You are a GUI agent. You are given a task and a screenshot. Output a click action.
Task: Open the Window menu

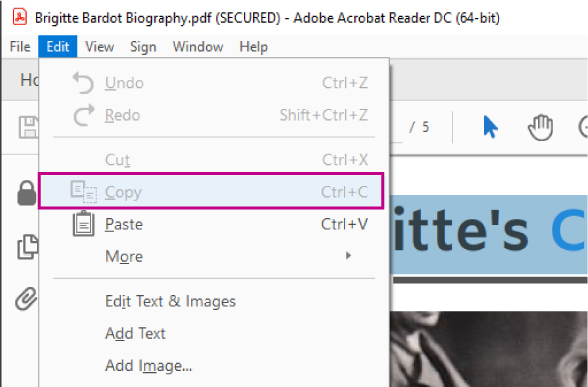click(x=198, y=46)
